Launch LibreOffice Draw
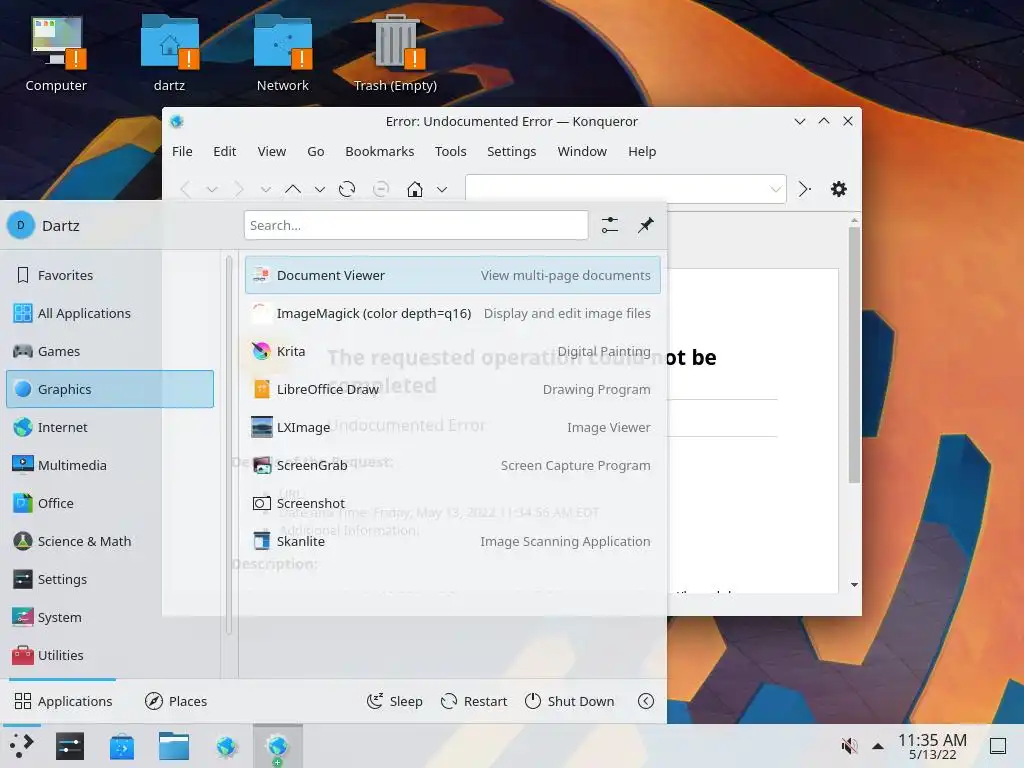The image size is (1024, 768). (x=453, y=389)
